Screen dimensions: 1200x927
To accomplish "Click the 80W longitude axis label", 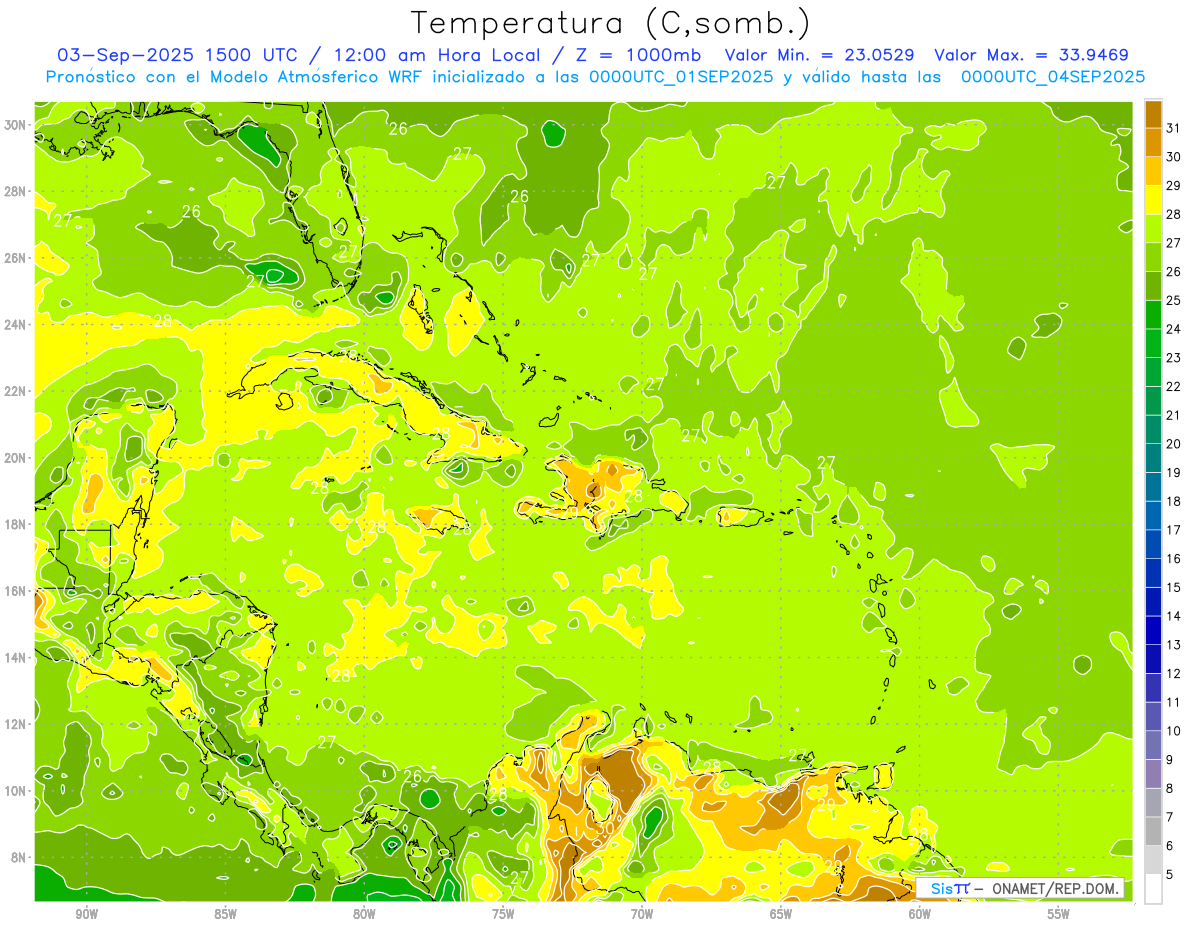I will click(x=364, y=914).
